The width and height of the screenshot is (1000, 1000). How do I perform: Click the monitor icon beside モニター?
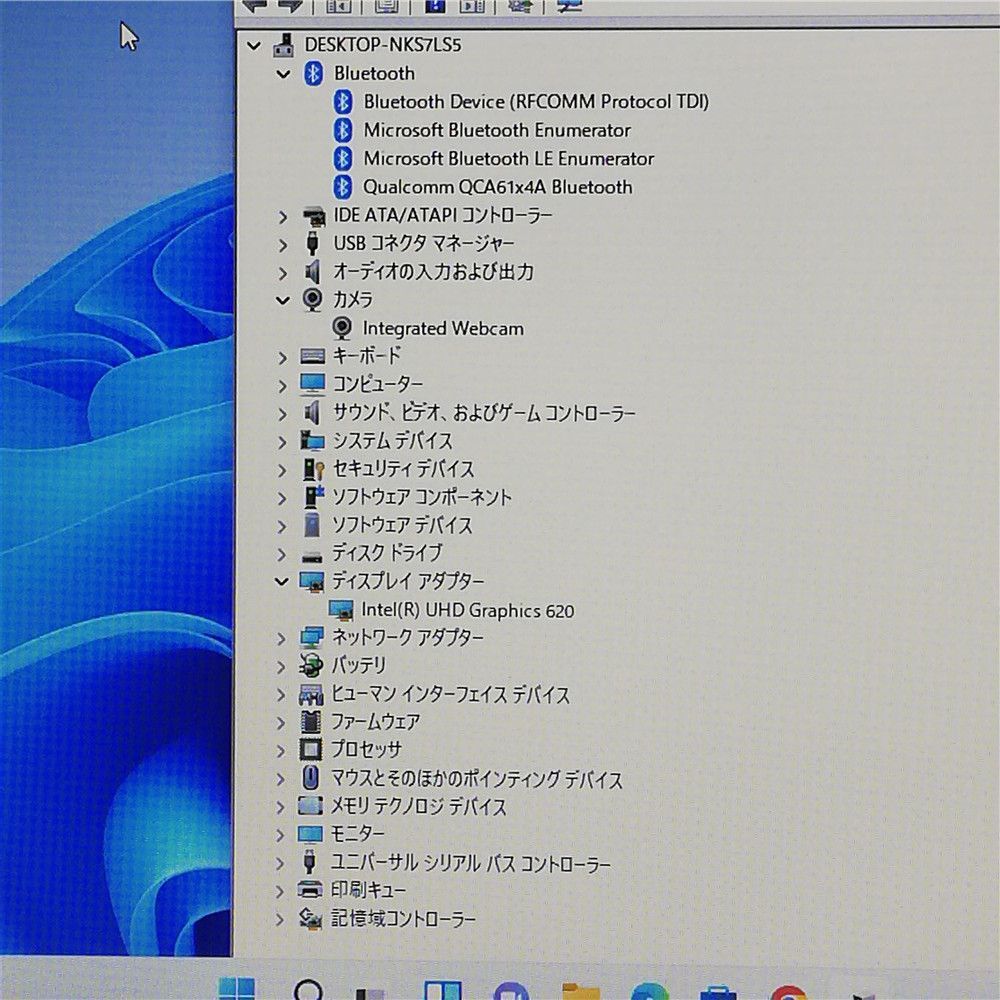311,835
